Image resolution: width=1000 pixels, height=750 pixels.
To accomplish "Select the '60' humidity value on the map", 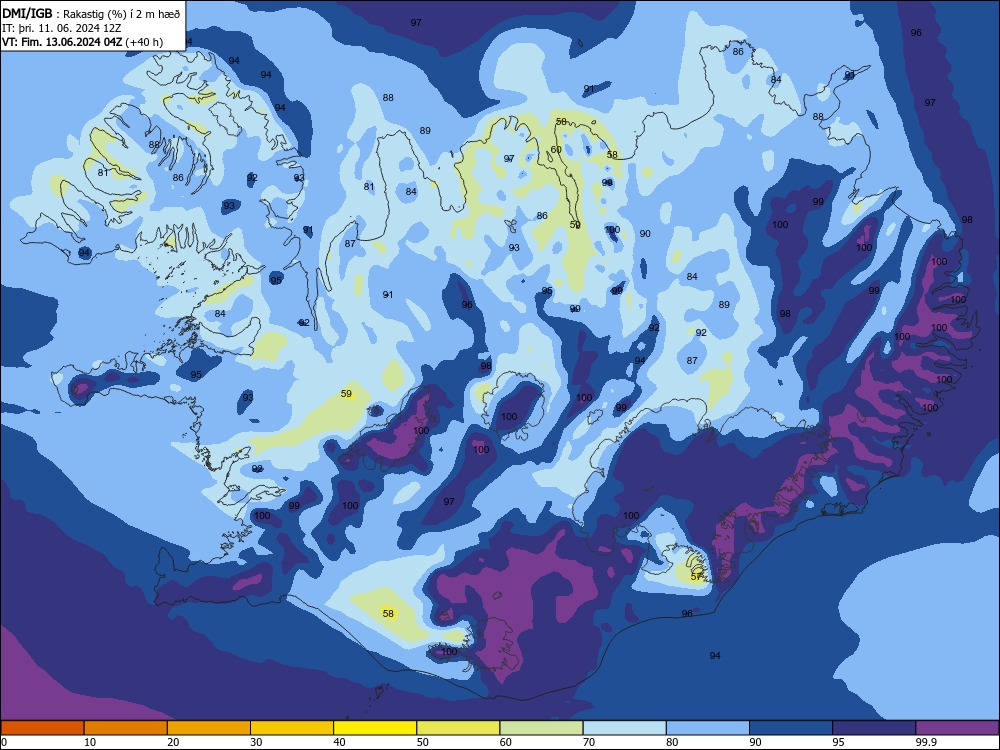I will [556, 150].
